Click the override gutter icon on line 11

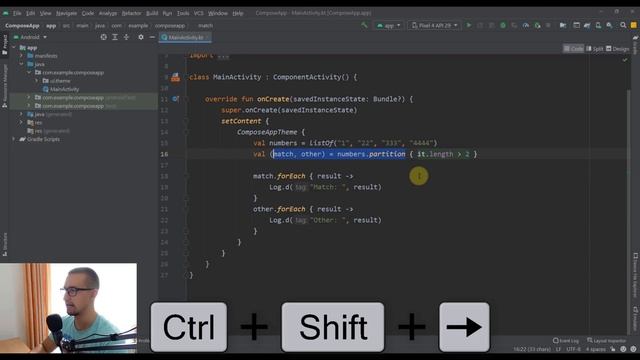tap(175, 99)
